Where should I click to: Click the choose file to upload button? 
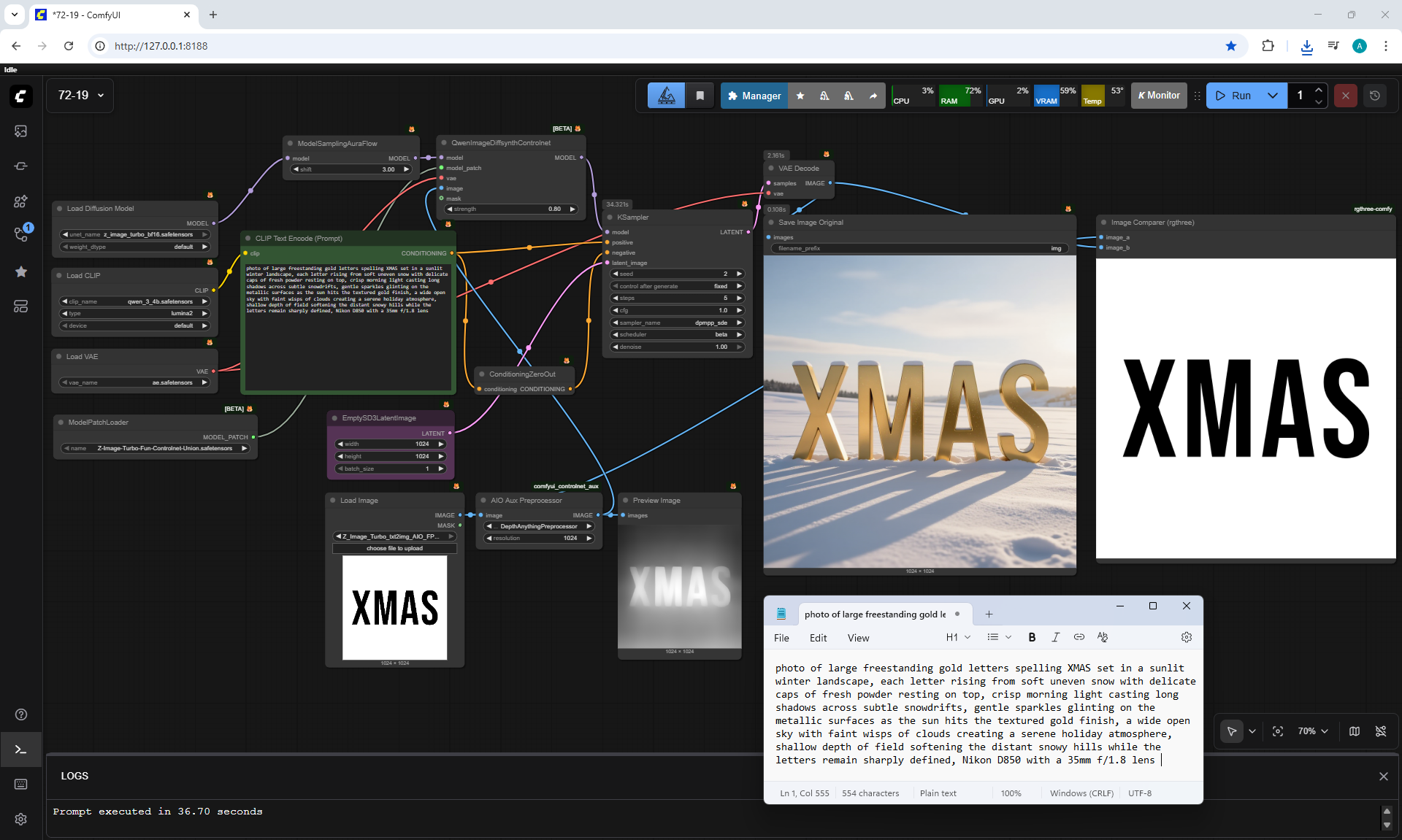pos(394,548)
